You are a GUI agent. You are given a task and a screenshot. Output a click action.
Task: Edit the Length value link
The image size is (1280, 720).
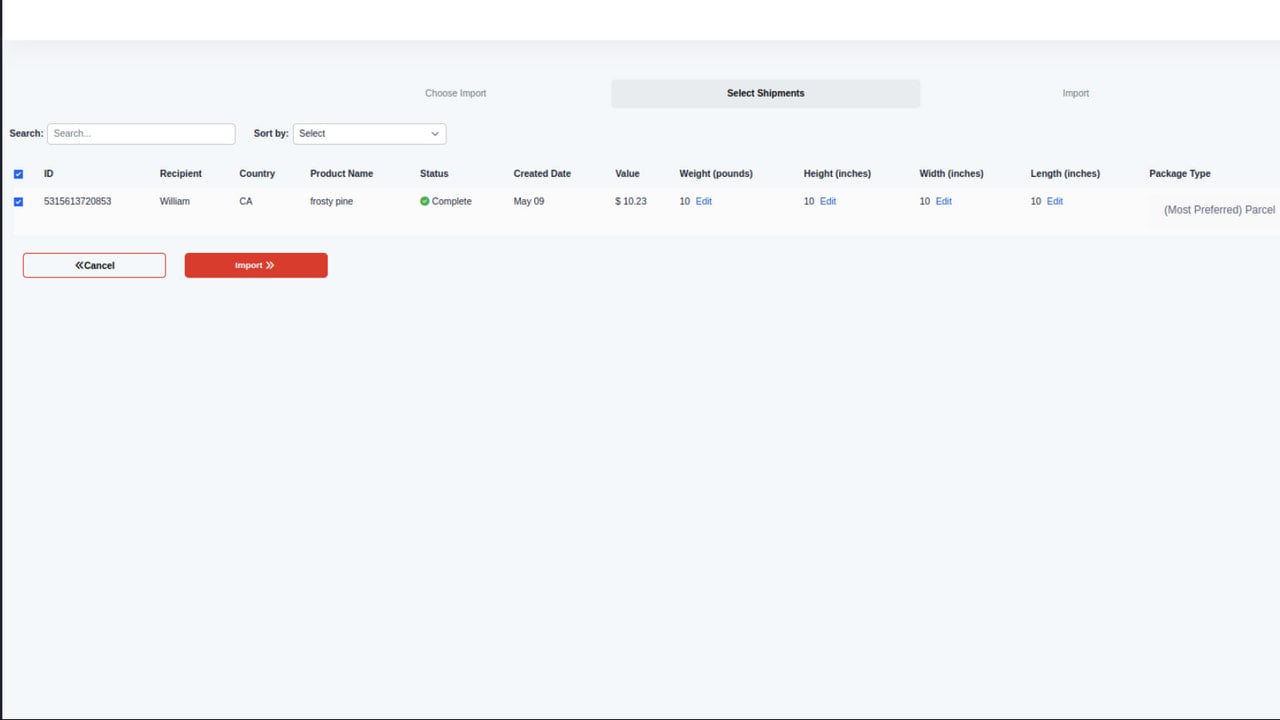pyautogui.click(x=1055, y=201)
